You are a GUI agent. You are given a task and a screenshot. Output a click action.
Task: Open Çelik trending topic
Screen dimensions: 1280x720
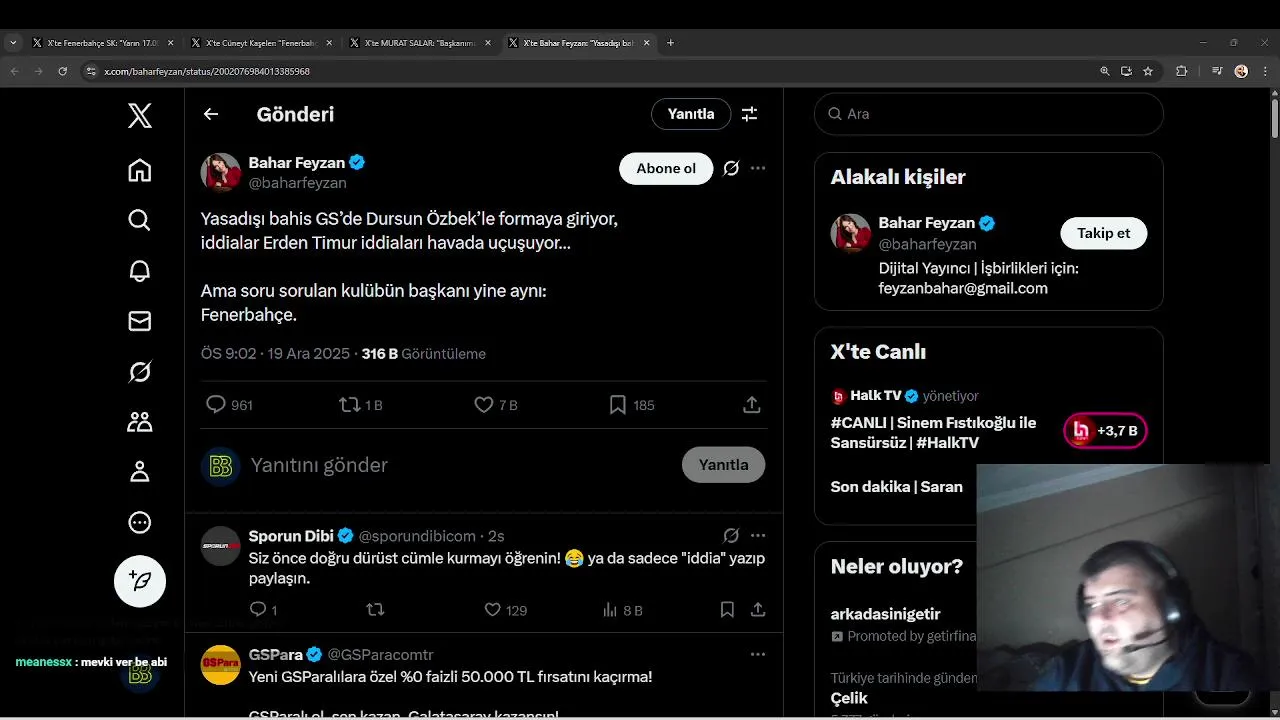(849, 698)
